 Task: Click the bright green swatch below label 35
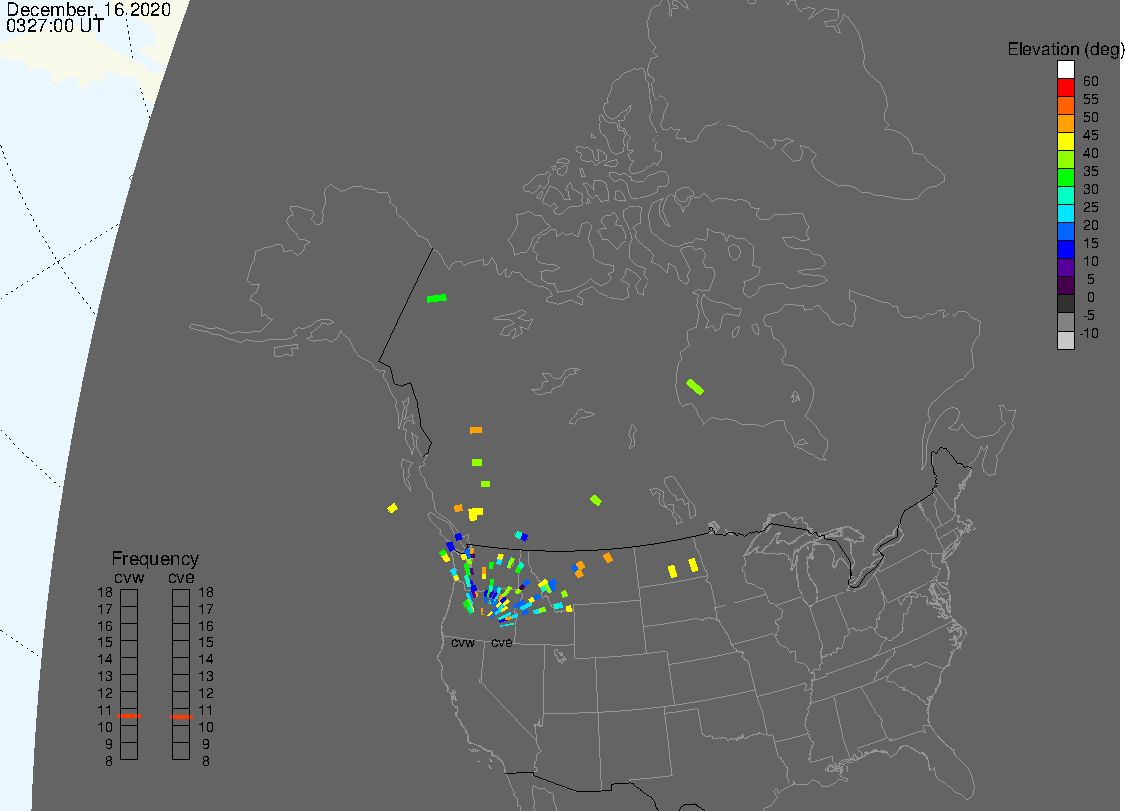(1065, 177)
